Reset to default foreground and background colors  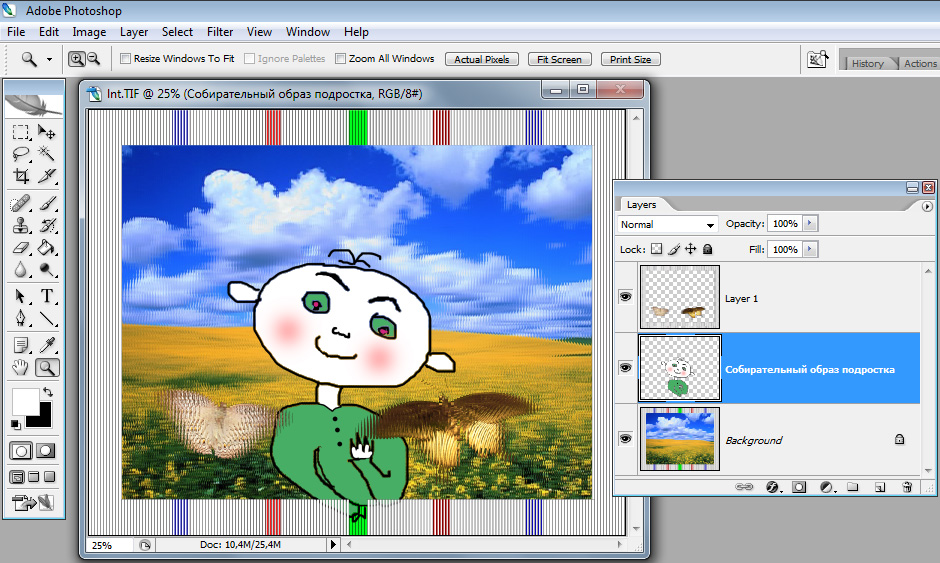pos(16,424)
